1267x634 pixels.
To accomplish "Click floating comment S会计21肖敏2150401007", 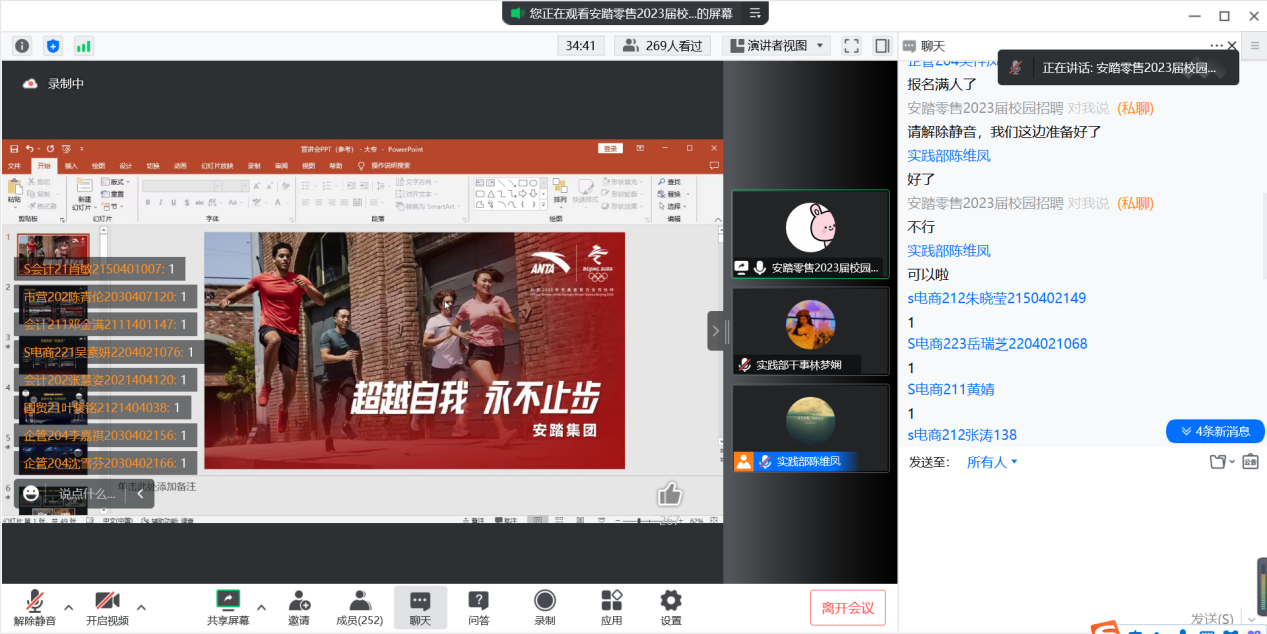I will tap(100, 268).
